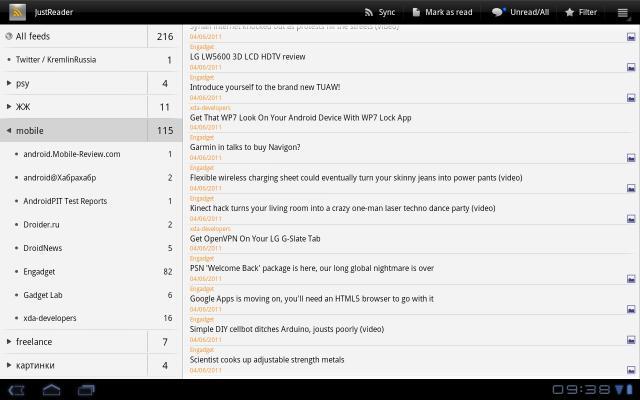Click image icon on Garmin article row

pos(631,158)
